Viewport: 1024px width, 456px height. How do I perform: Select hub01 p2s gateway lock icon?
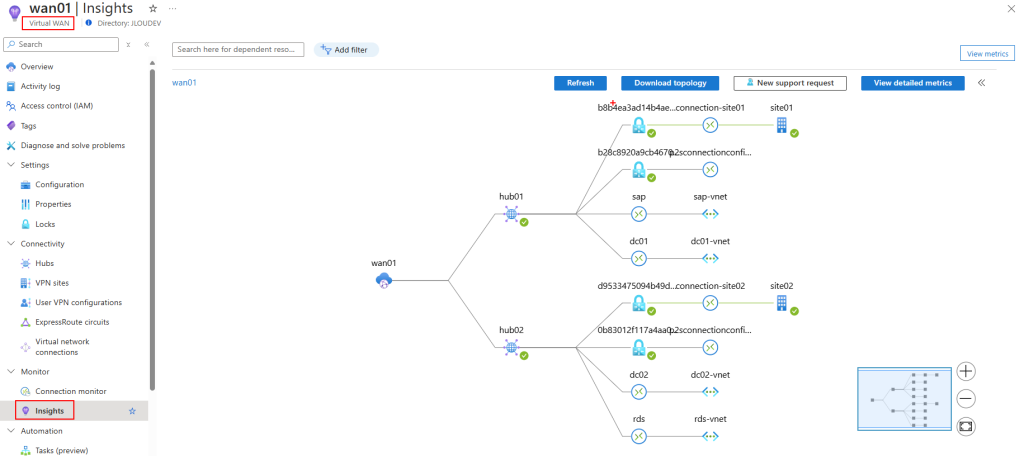(639, 170)
